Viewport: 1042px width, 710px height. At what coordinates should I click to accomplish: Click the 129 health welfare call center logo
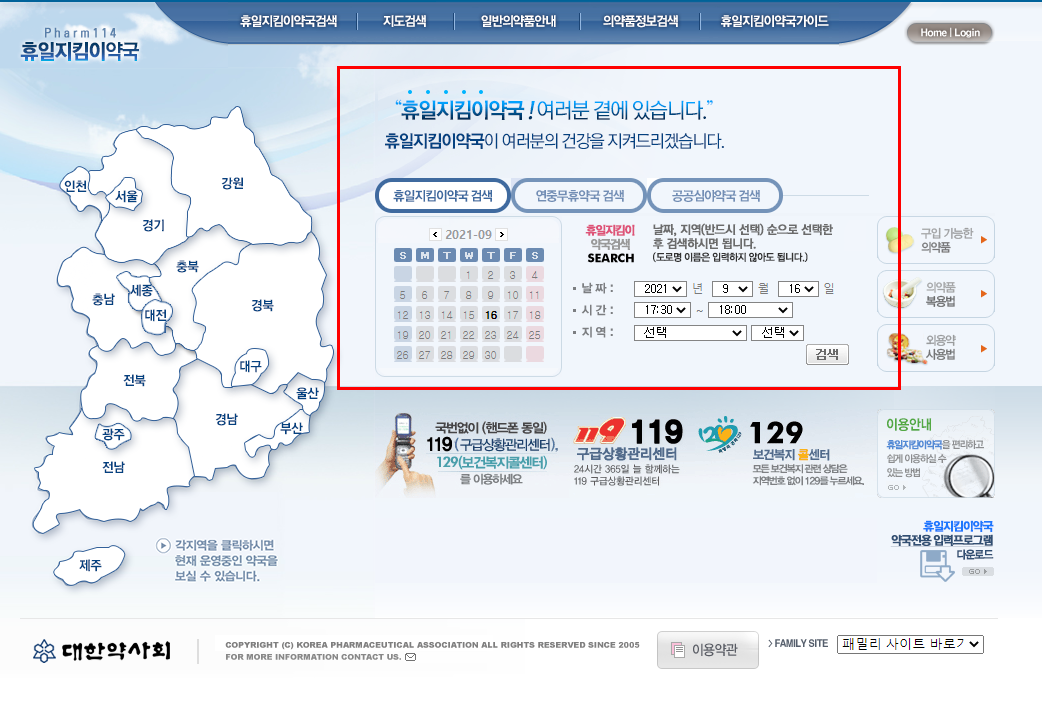[718, 433]
